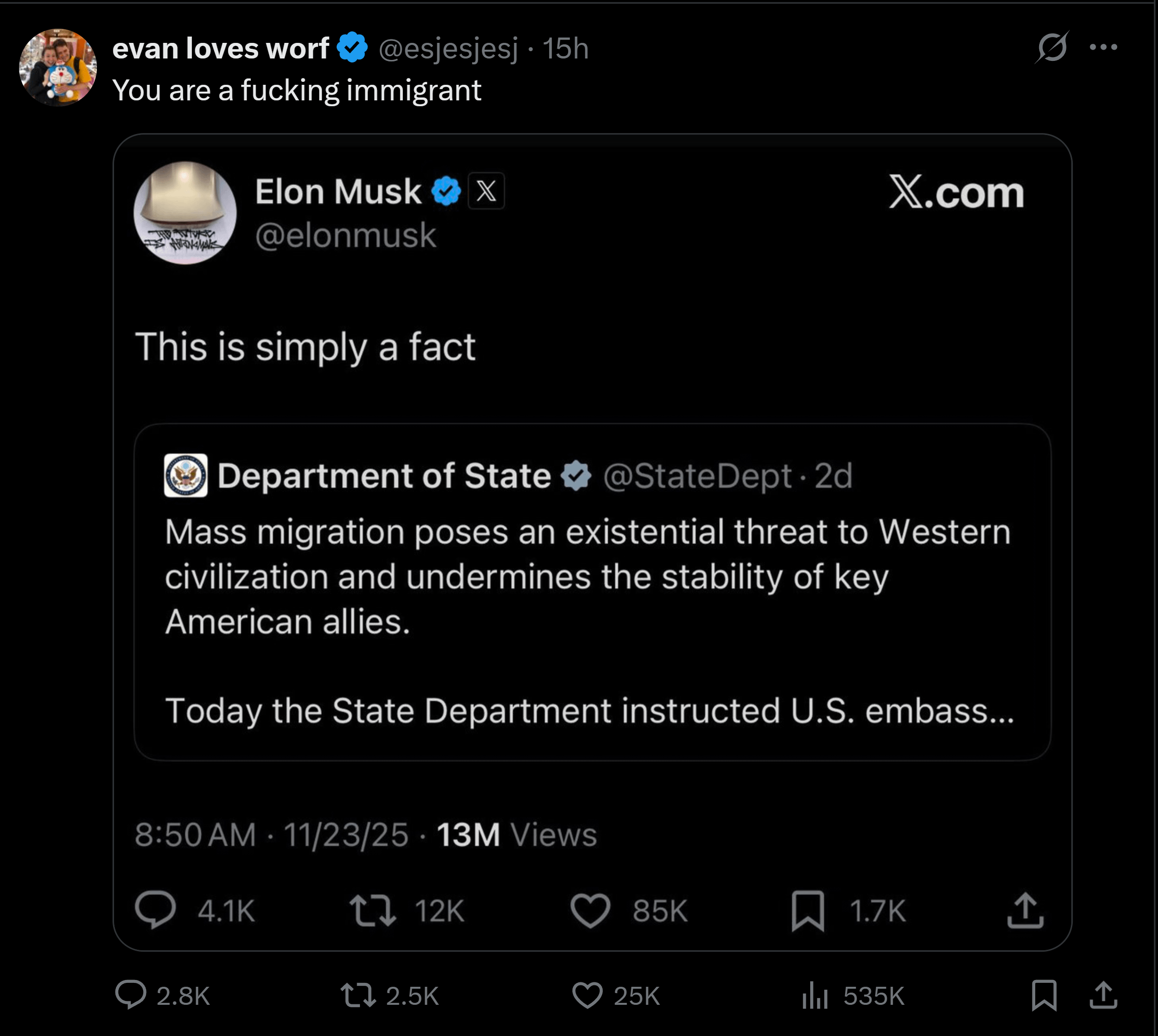Bookmark evan loves worf's post
The height and width of the screenshot is (1036, 1158).
pyautogui.click(x=1044, y=995)
